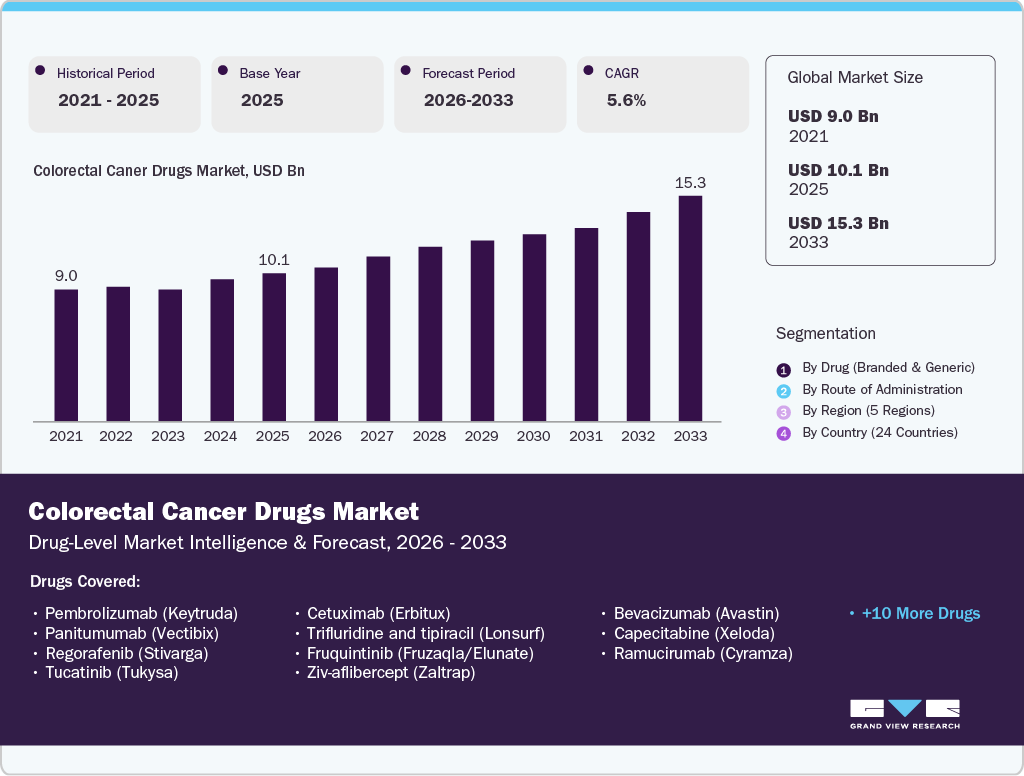Select the 2025 bar in the chart

[274, 347]
